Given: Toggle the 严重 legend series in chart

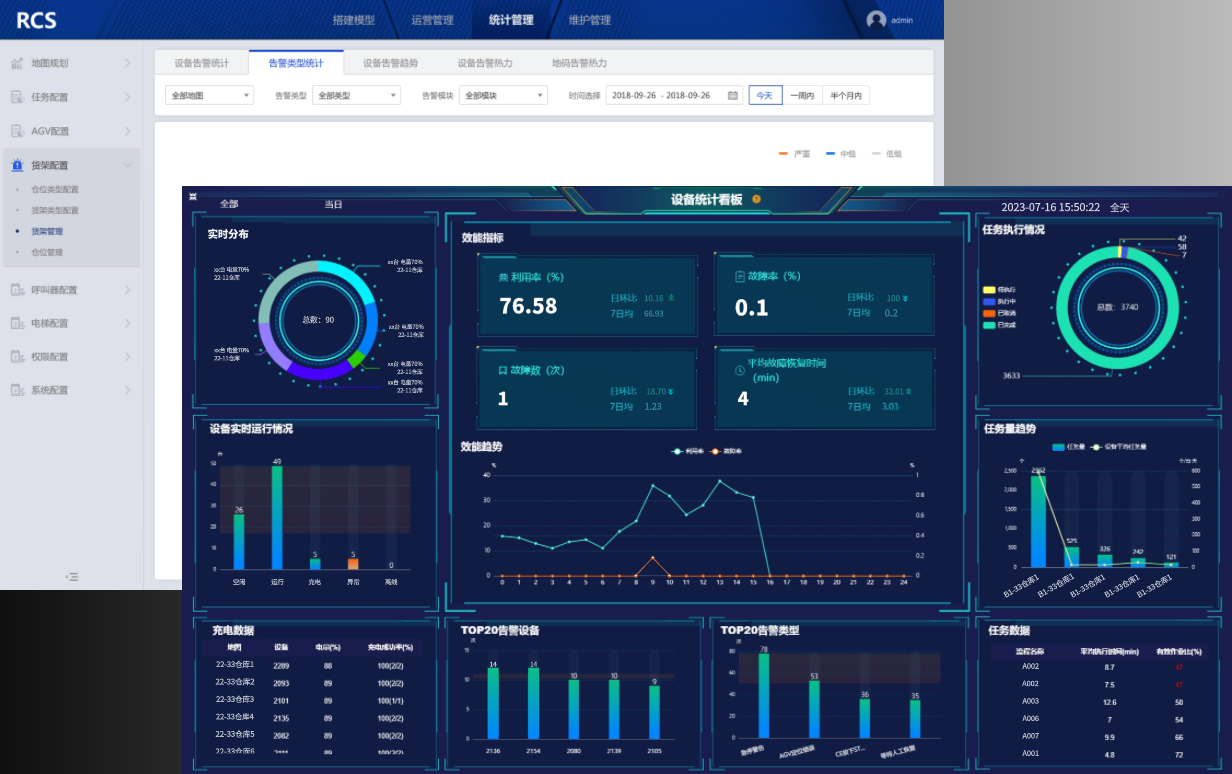Looking at the screenshot, I should coord(795,154).
